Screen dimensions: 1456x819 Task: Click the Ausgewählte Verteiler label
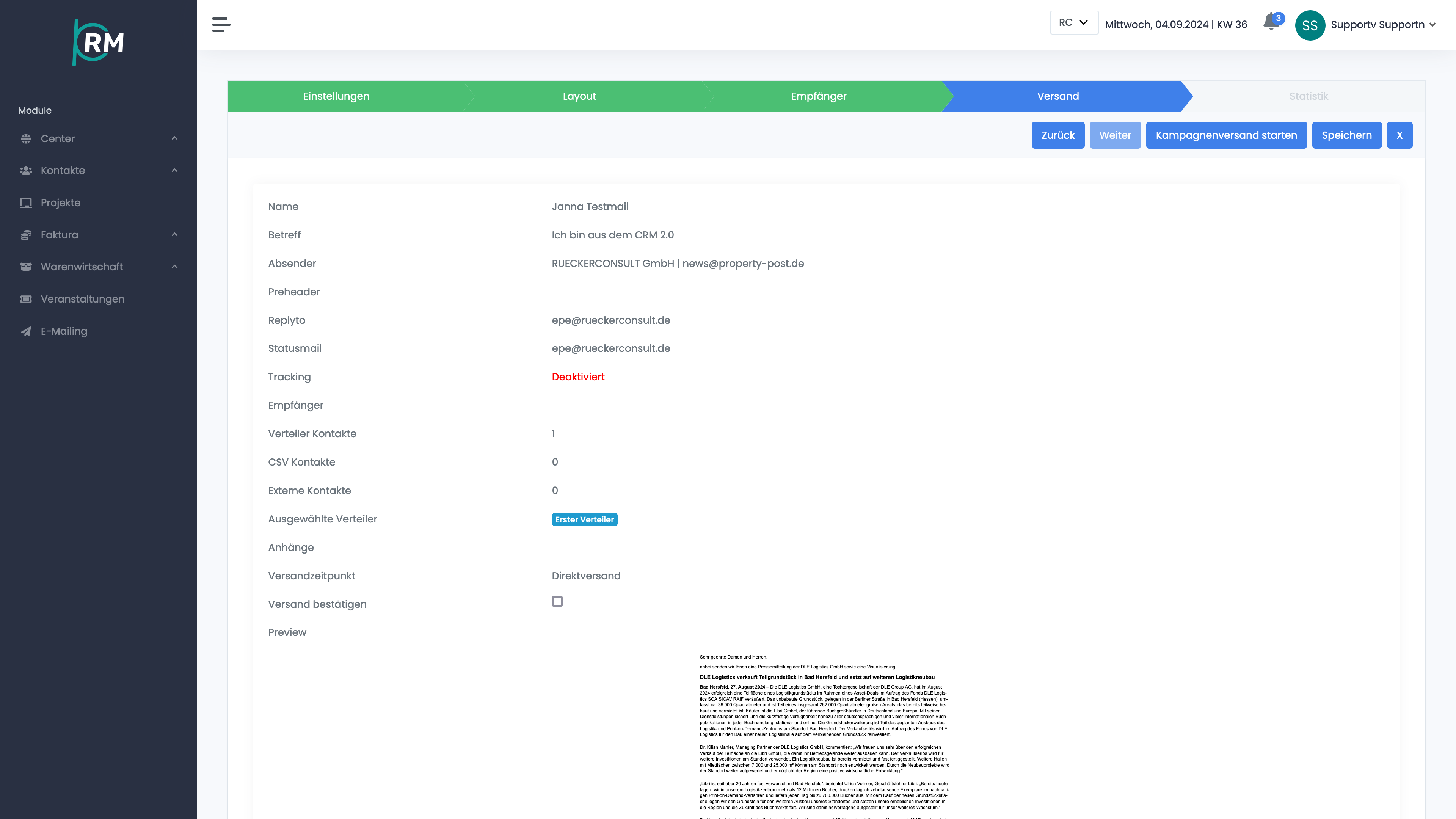323,519
